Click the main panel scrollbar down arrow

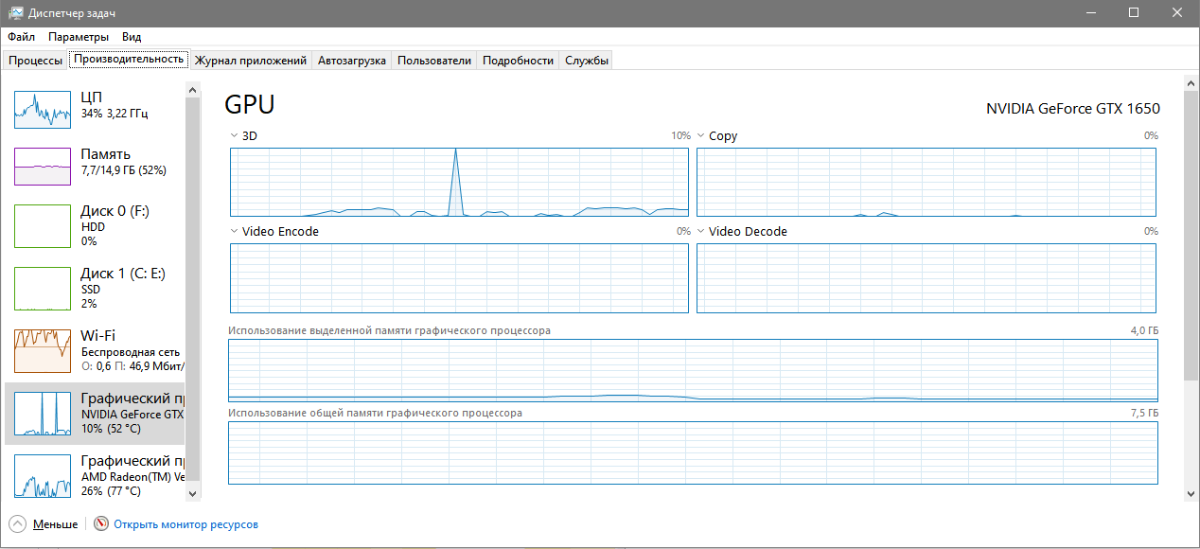pyautogui.click(x=1191, y=493)
